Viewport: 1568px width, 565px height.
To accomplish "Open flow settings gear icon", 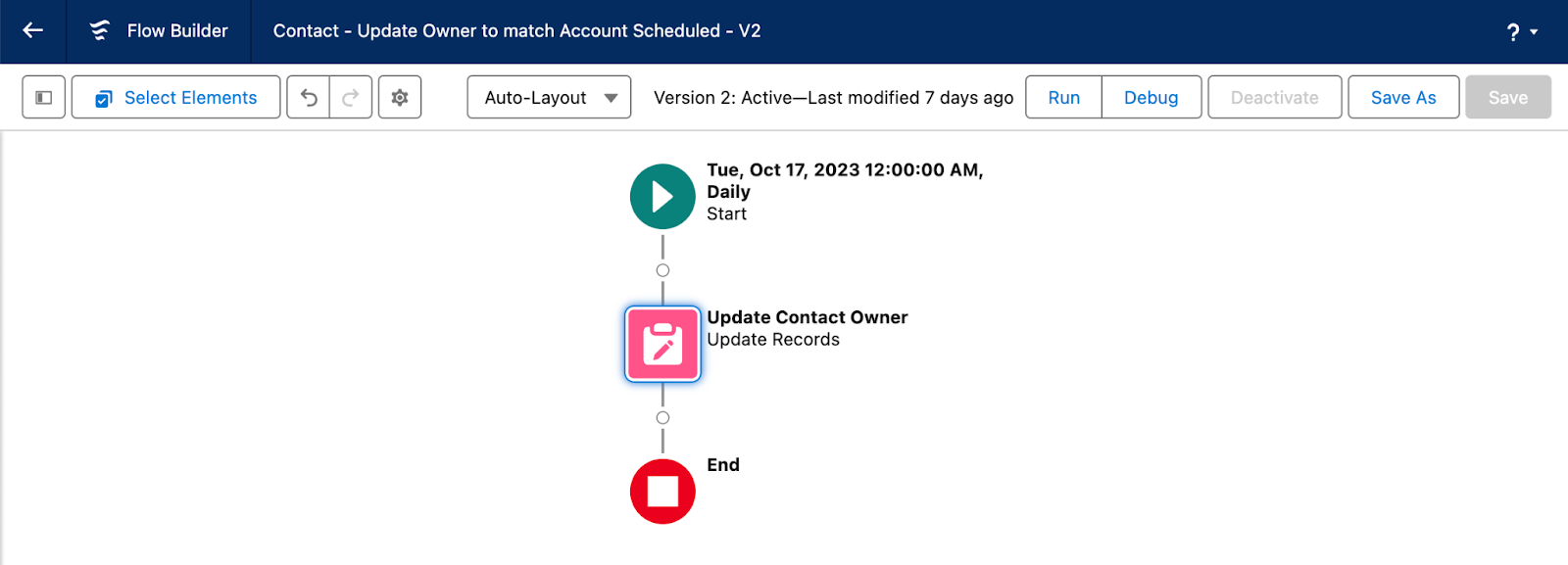I will point(400,97).
